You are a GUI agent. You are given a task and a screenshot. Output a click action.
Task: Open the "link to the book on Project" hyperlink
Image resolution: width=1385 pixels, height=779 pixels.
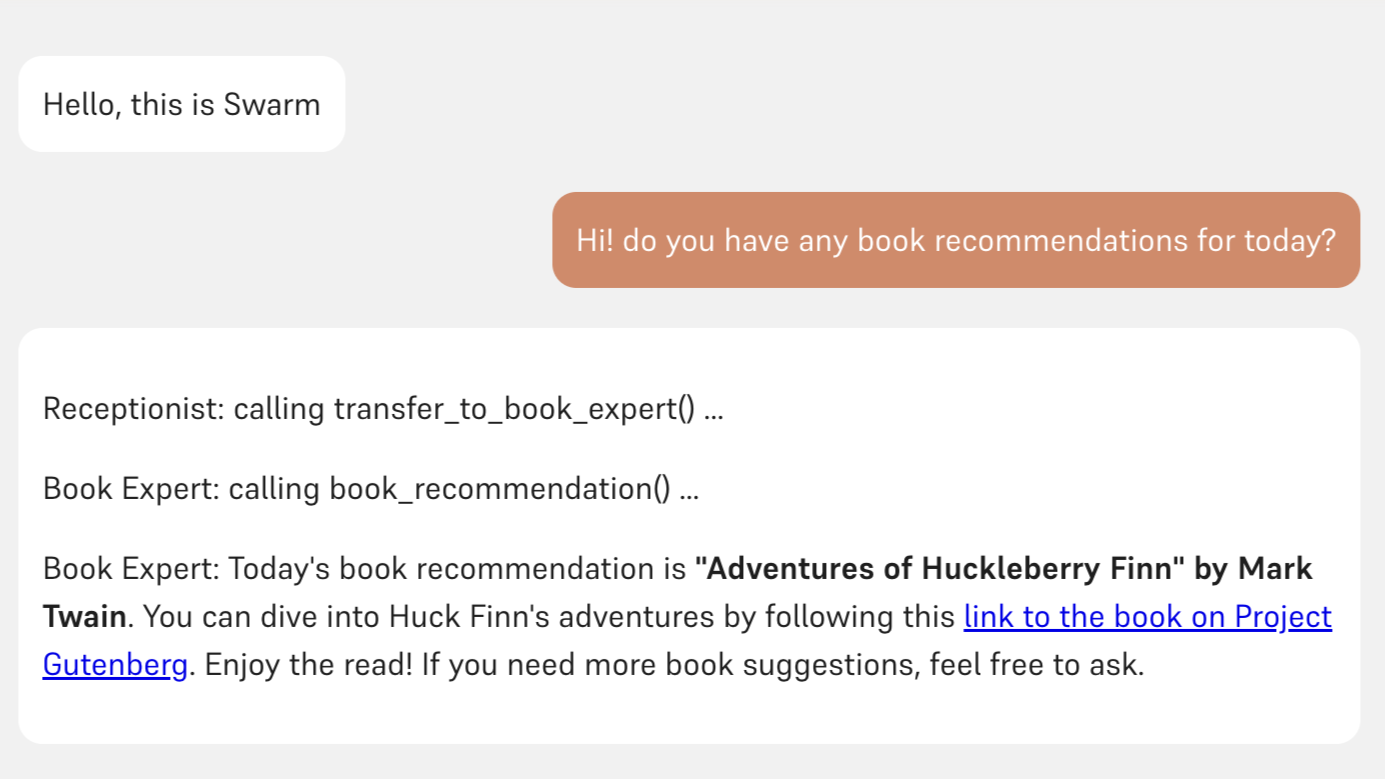pos(1147,617)
